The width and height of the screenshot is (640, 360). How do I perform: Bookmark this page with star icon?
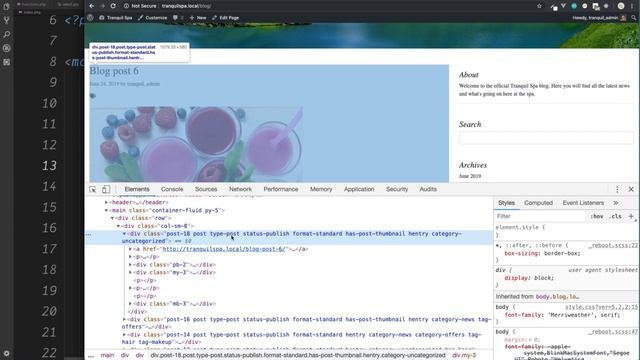tap(539, 6)
